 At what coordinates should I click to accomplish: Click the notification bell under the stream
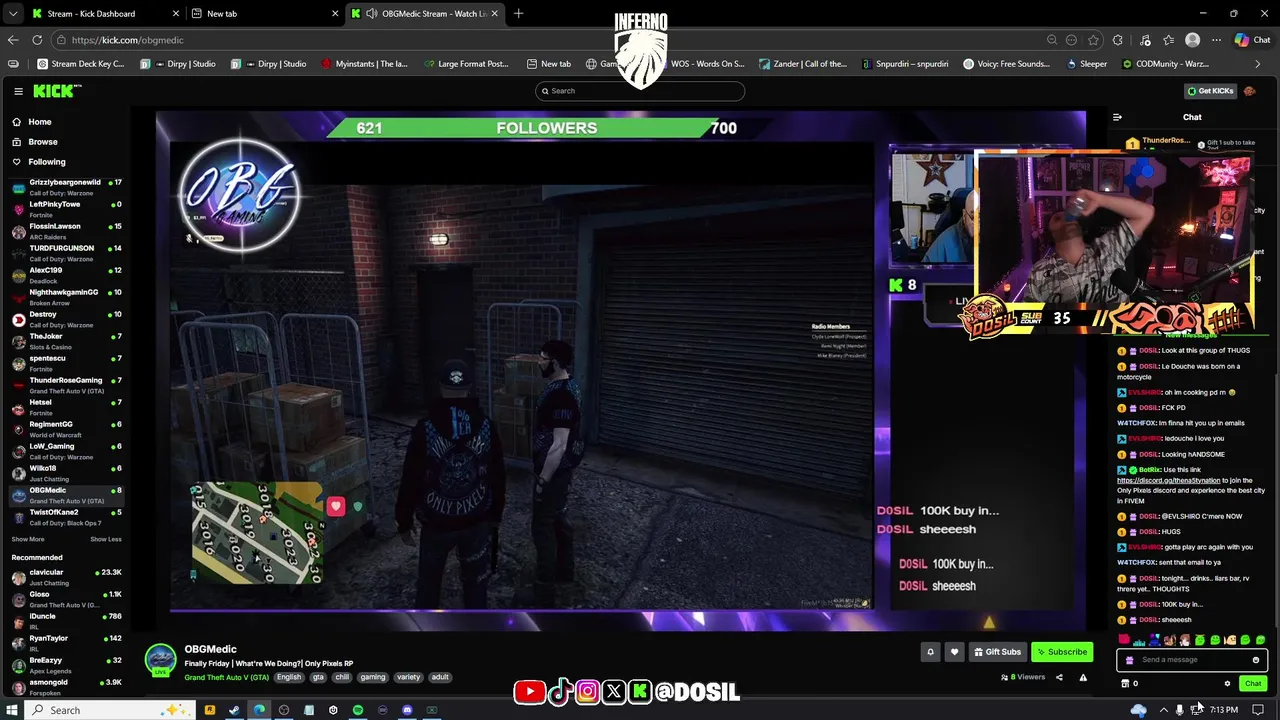click(x=930, y=652)
